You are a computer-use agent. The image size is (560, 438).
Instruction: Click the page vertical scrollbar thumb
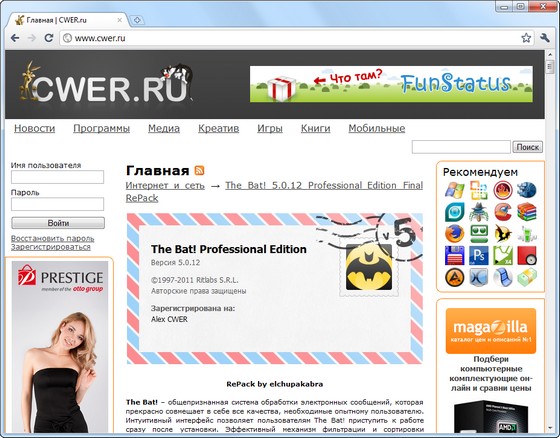point(550,68)
